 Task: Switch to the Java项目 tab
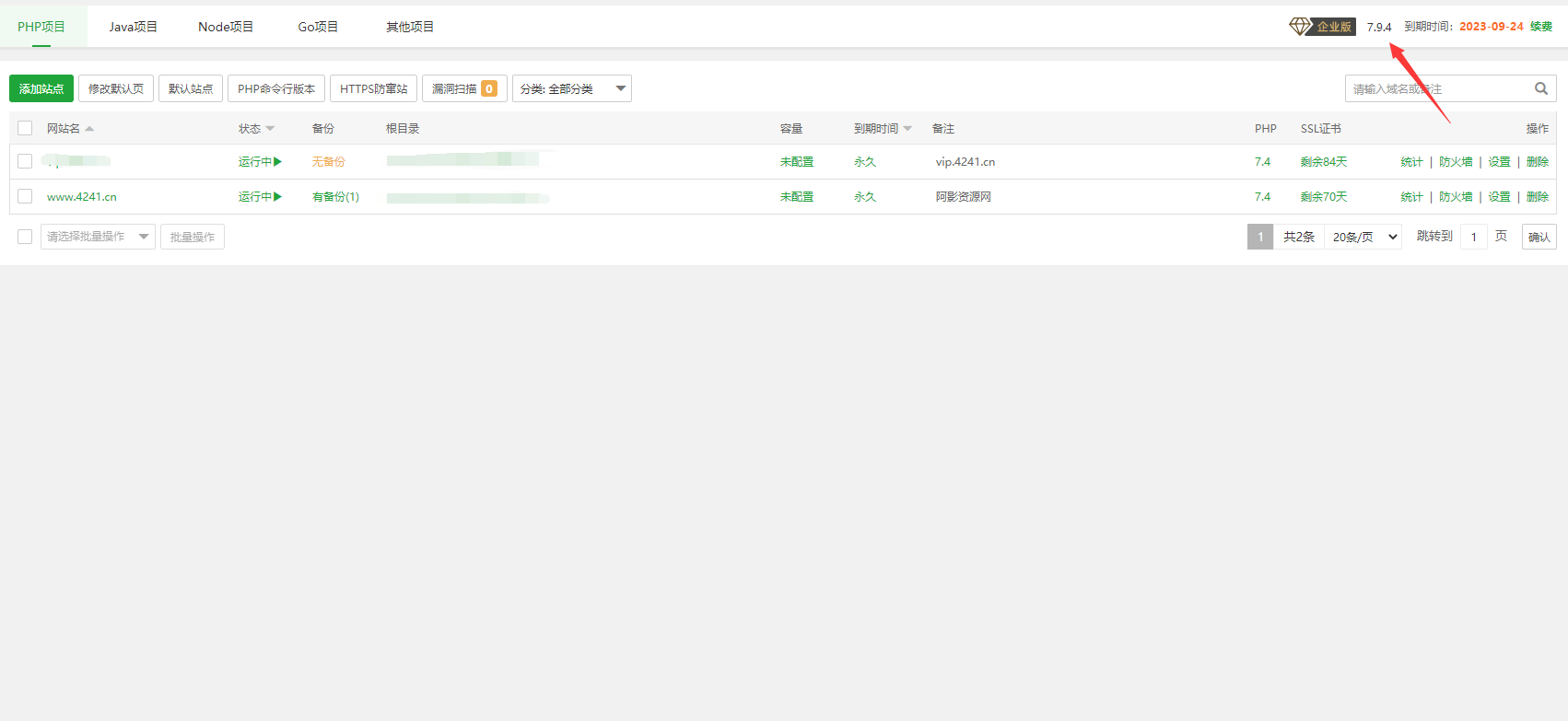(133, 27)
